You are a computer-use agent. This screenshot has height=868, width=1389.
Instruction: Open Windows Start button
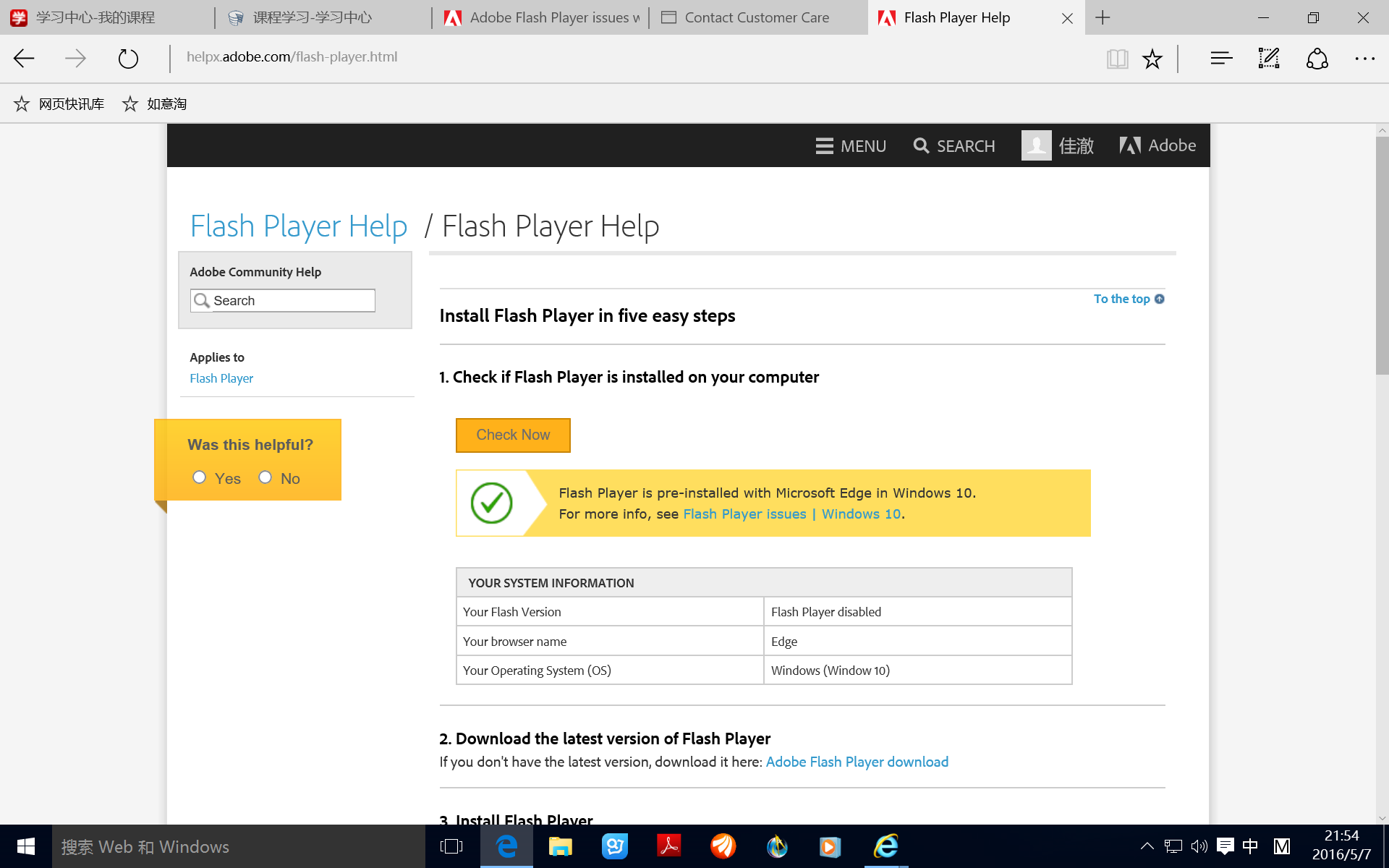pyautogui.click(x=26, y=846)
